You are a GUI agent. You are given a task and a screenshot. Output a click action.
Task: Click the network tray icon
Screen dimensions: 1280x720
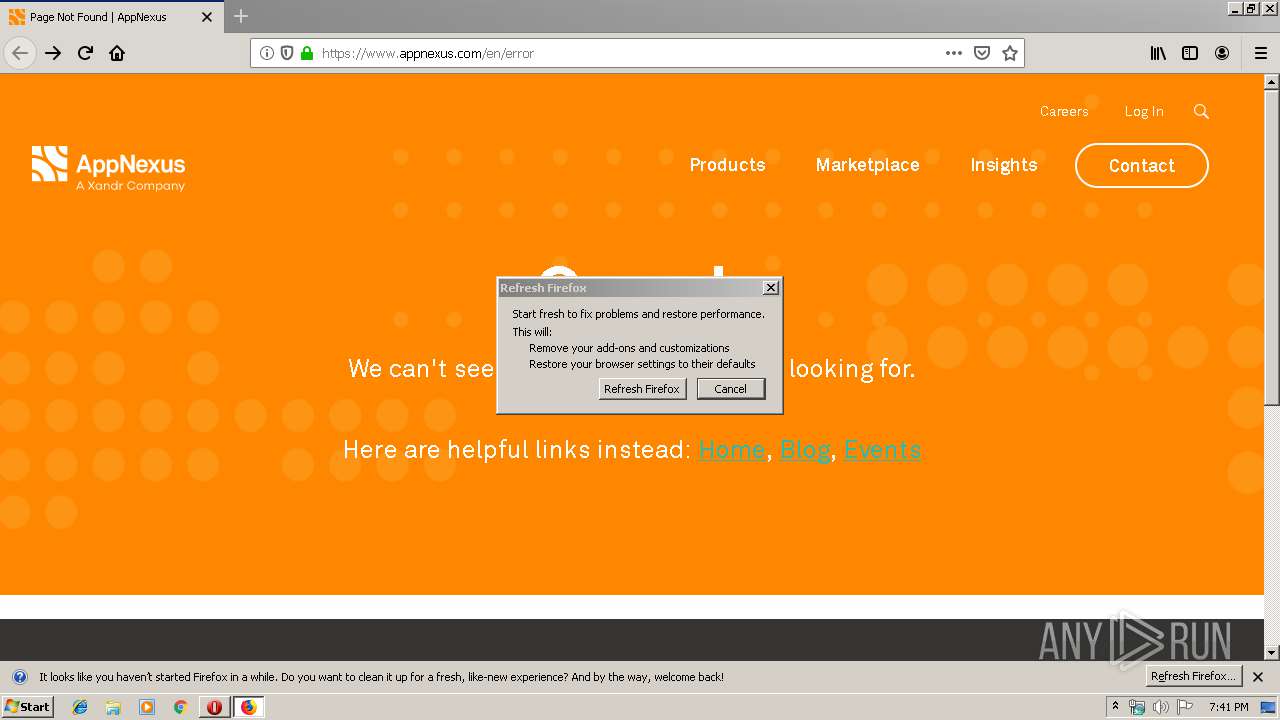pyautogui.click(x=1137, y=707)
